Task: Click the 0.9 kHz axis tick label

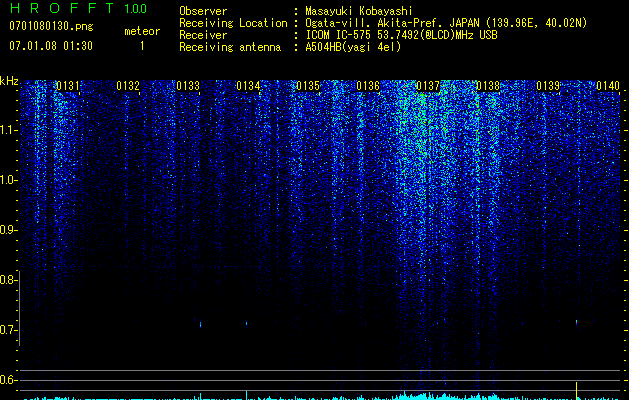Action: [8, 230]
